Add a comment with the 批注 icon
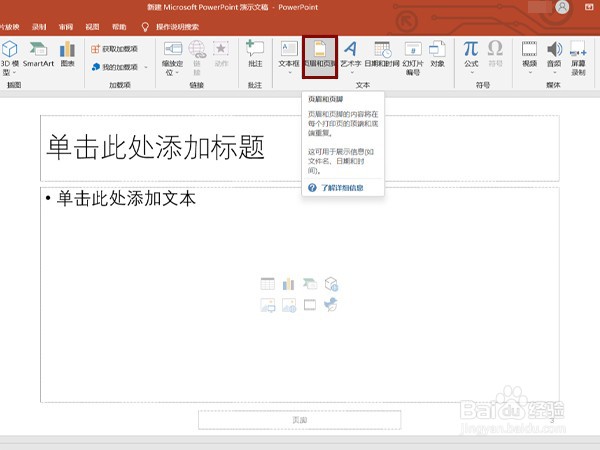The height and width of the screenshot is (450, 600). point(255,48)
